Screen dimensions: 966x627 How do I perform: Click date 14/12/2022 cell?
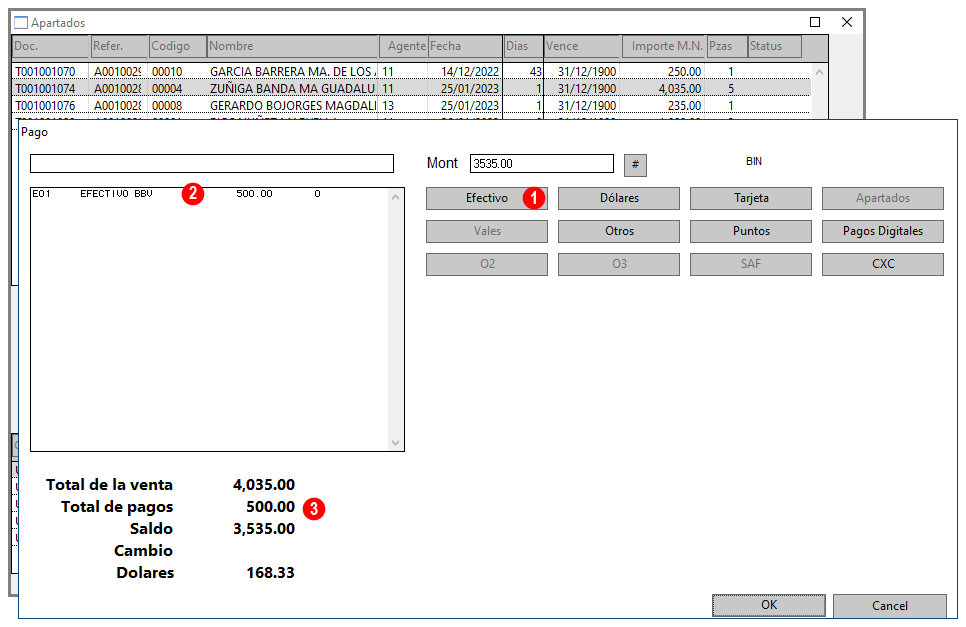click(x=469, y=71)
